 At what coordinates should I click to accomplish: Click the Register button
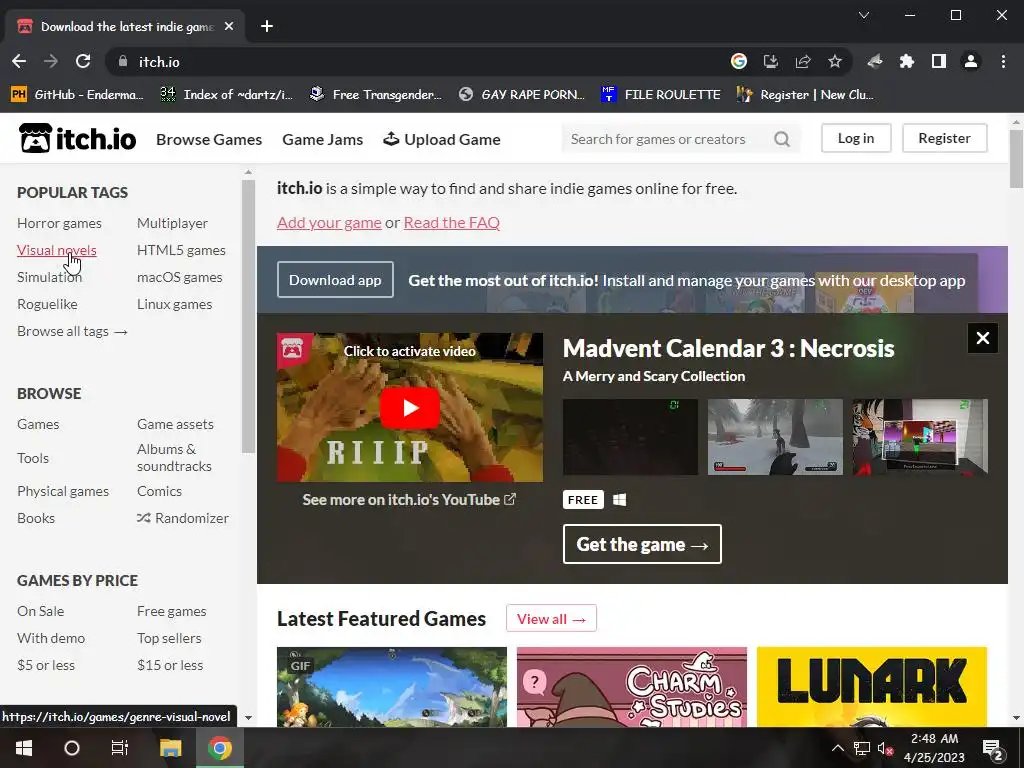[944, 138]
